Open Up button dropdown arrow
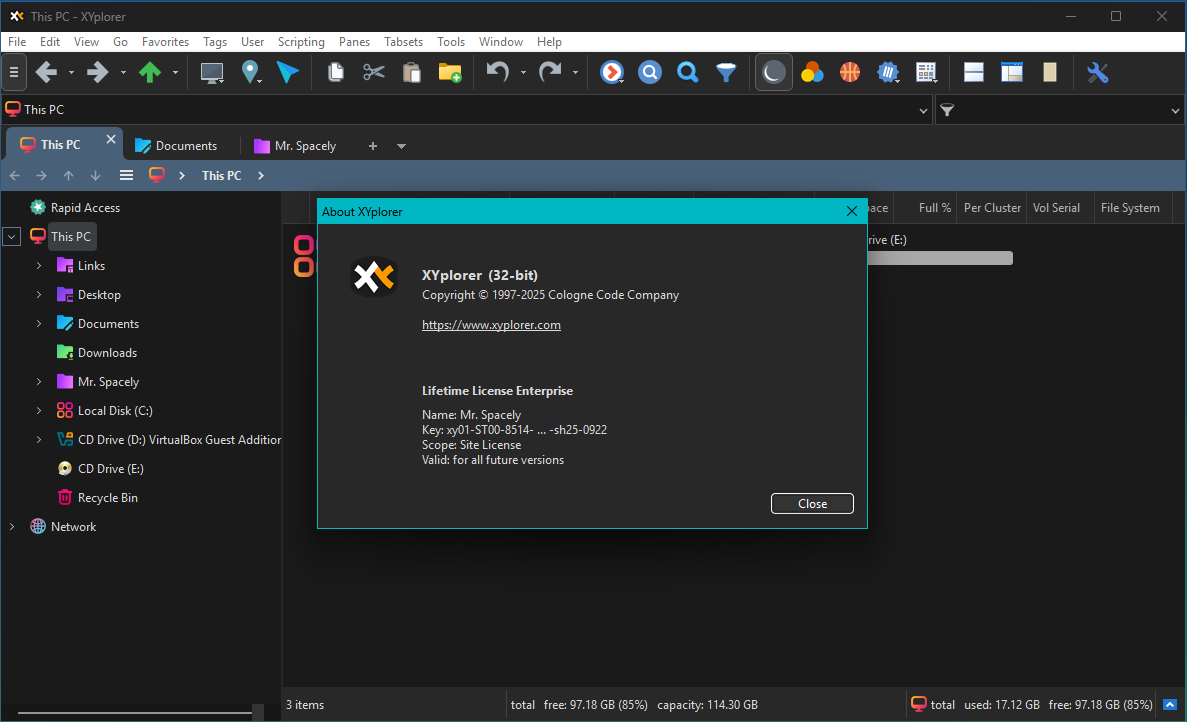1187x722 pixels. pyautogui.click(x=175, y=73)
